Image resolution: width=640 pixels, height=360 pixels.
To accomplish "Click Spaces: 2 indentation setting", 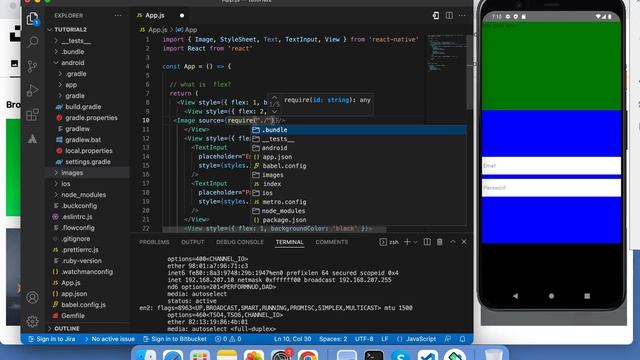I will (x=333, y=339).
